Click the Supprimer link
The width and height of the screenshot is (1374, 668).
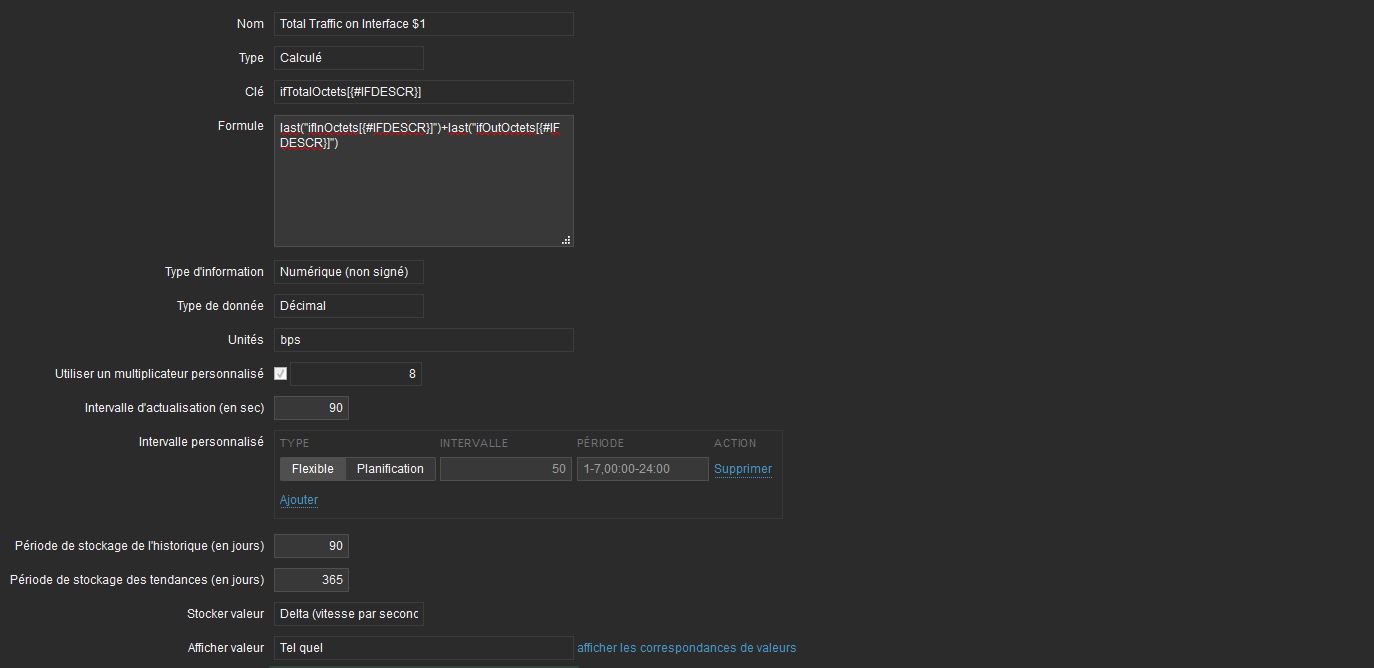[x=743, y=469]
